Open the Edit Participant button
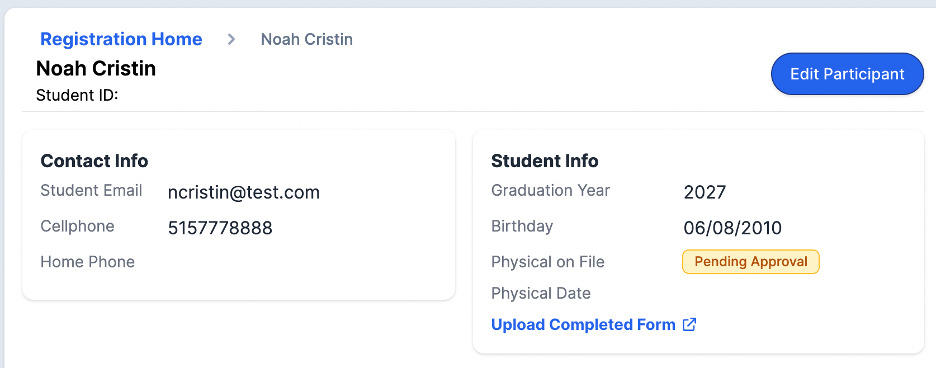 pyautogui.click(x=847, y=74)
